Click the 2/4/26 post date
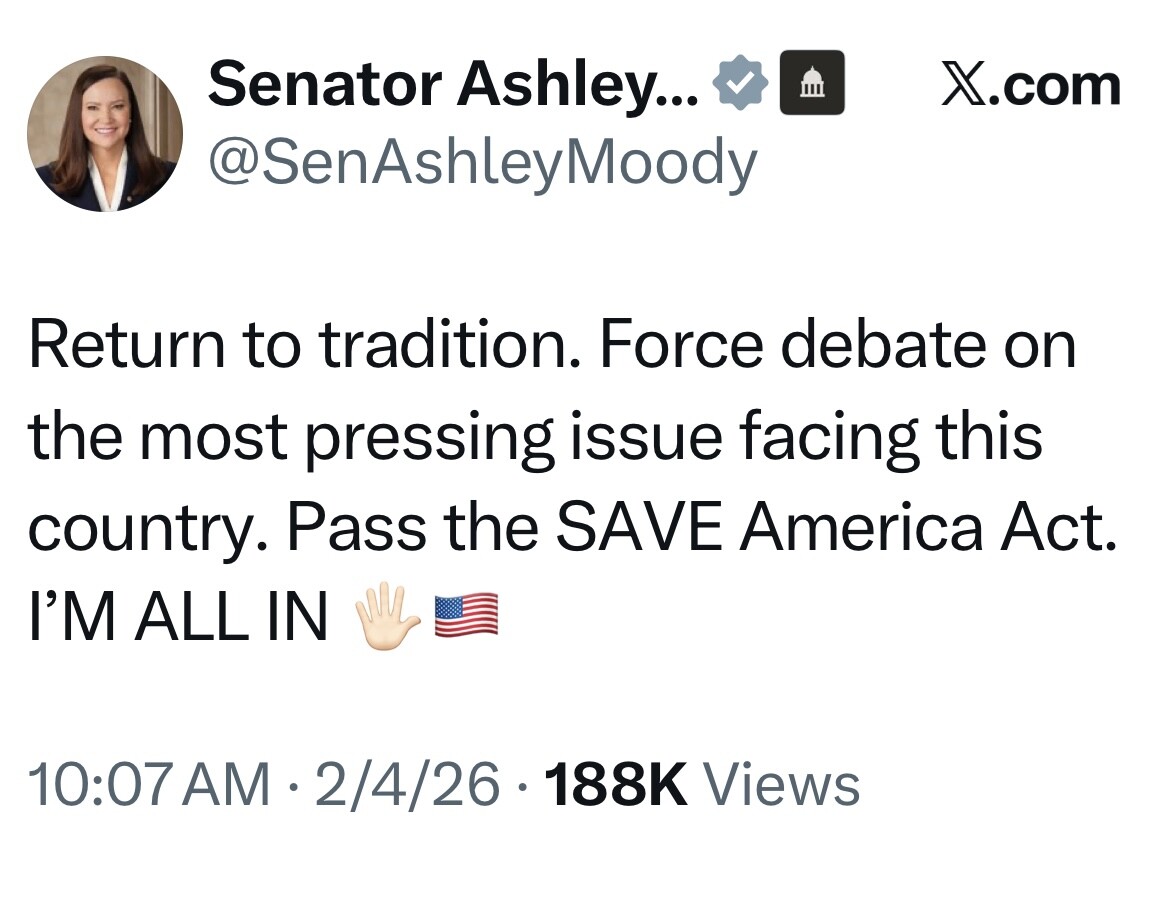This screenshot has width=1155, height=901. tap(407, 784)
